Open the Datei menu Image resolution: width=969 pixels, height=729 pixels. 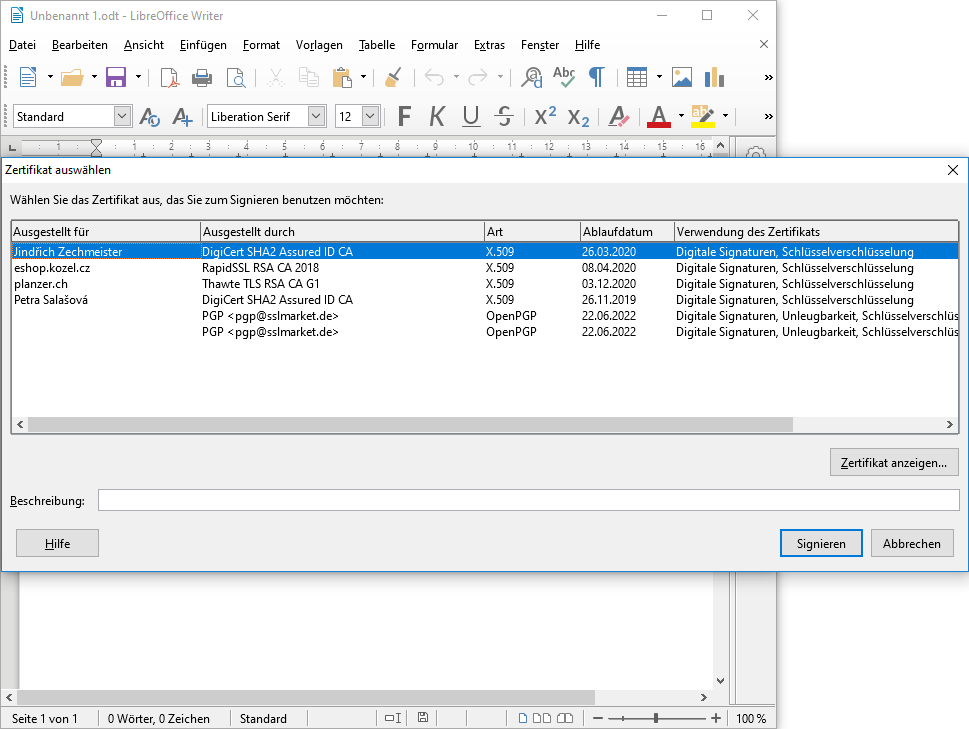22,45
